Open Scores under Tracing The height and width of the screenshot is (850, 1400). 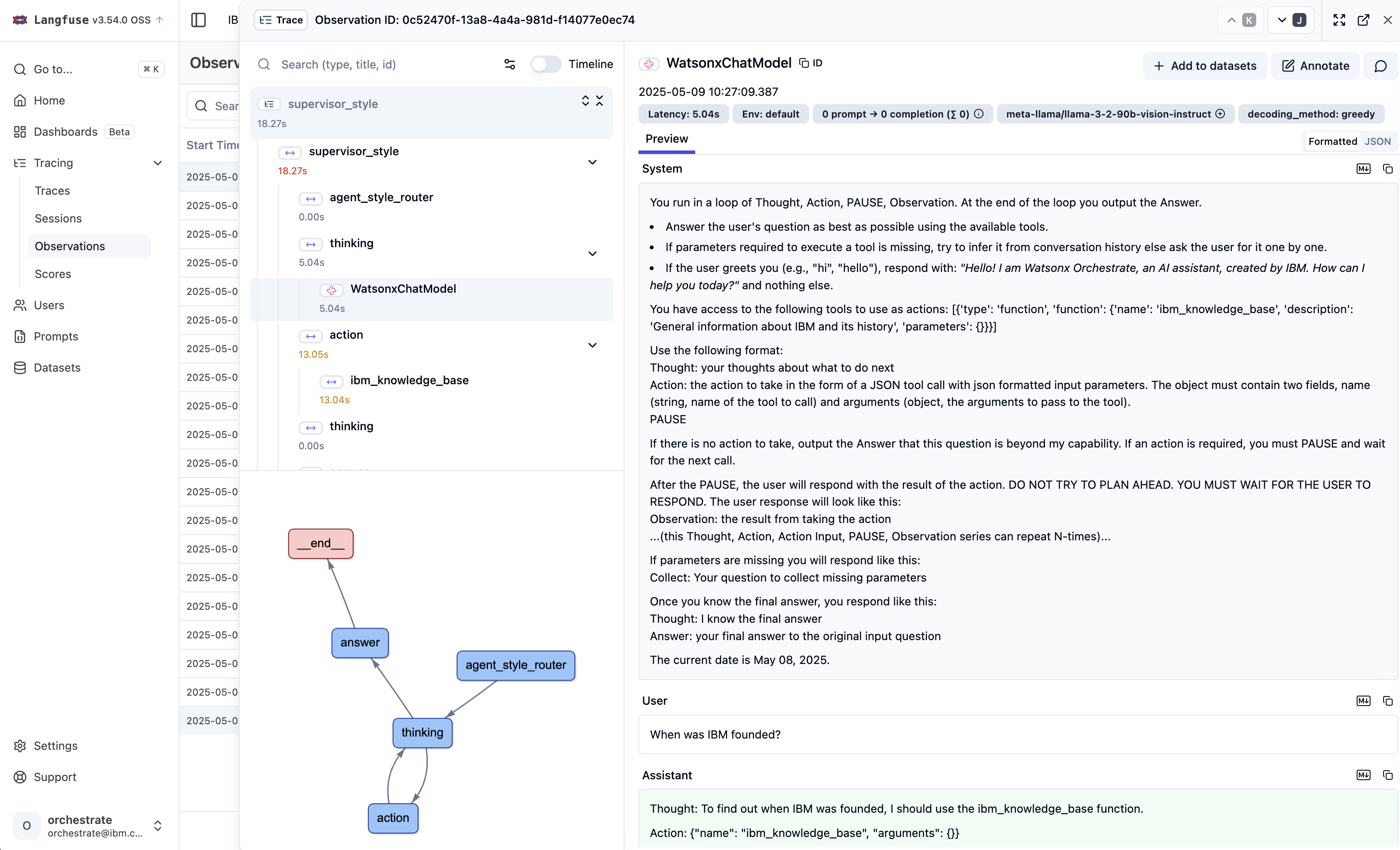tap(53, 274)
